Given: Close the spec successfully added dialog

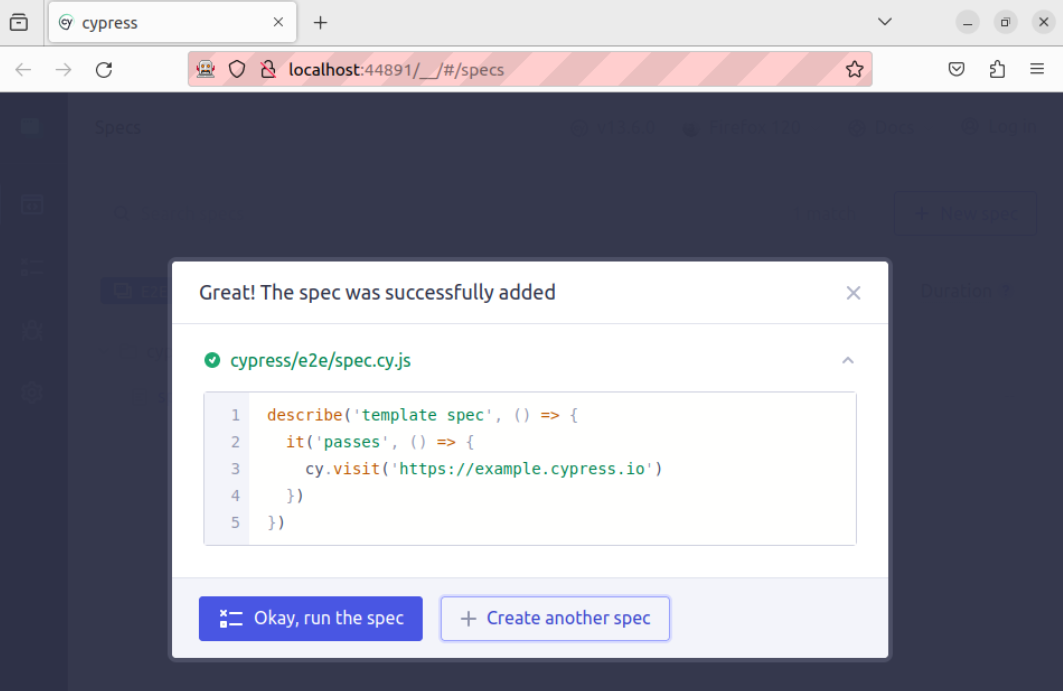Looking at the screenshot, I should 853,293.
